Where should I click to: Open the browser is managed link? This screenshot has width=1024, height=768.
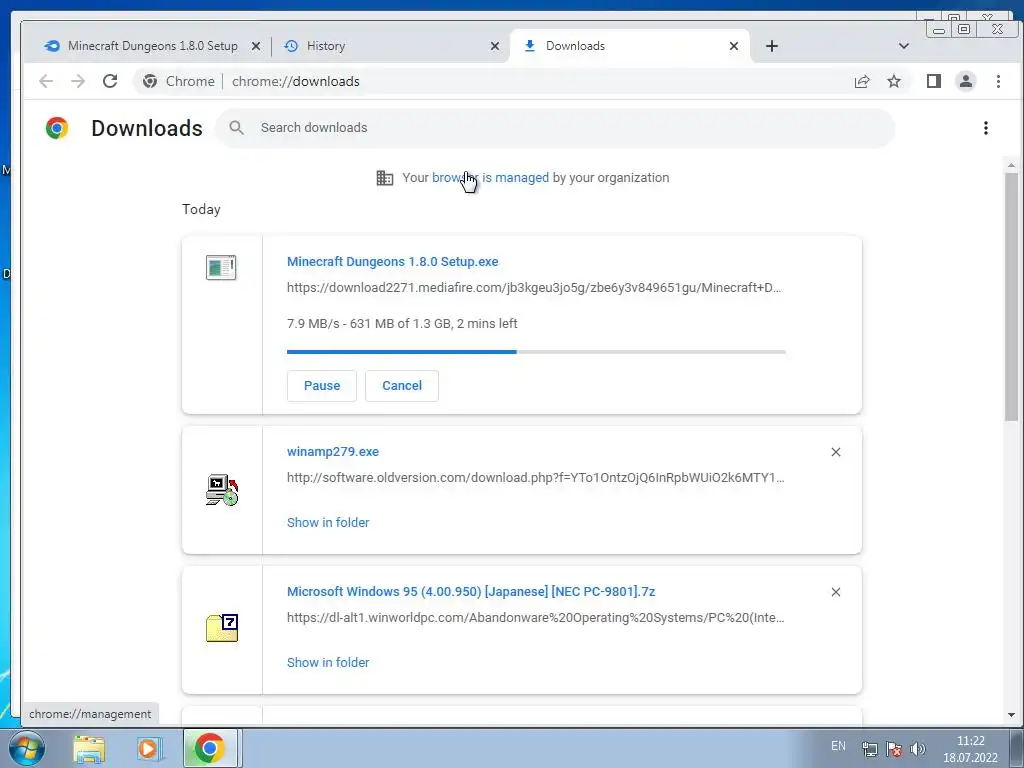[x=490, y=178]
